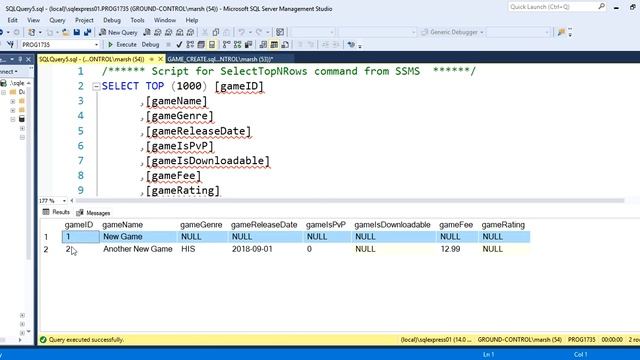
Task: Collapse the Da folder tree node
Action: (x=4, y=92)
